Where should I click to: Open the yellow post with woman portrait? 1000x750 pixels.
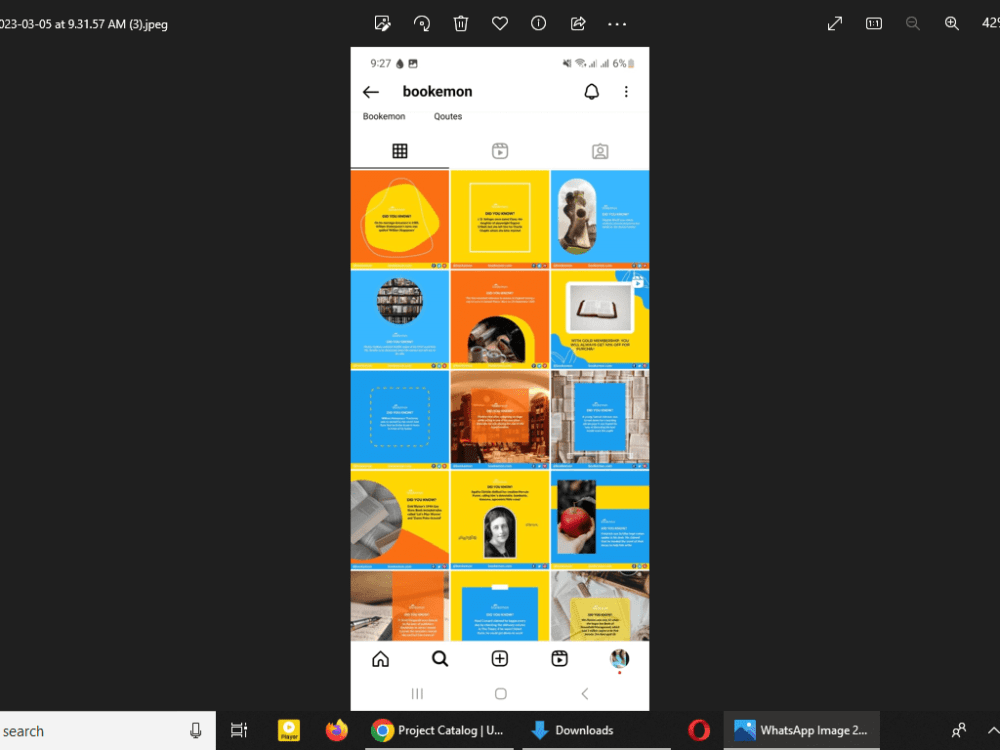(x=500, y=520)
